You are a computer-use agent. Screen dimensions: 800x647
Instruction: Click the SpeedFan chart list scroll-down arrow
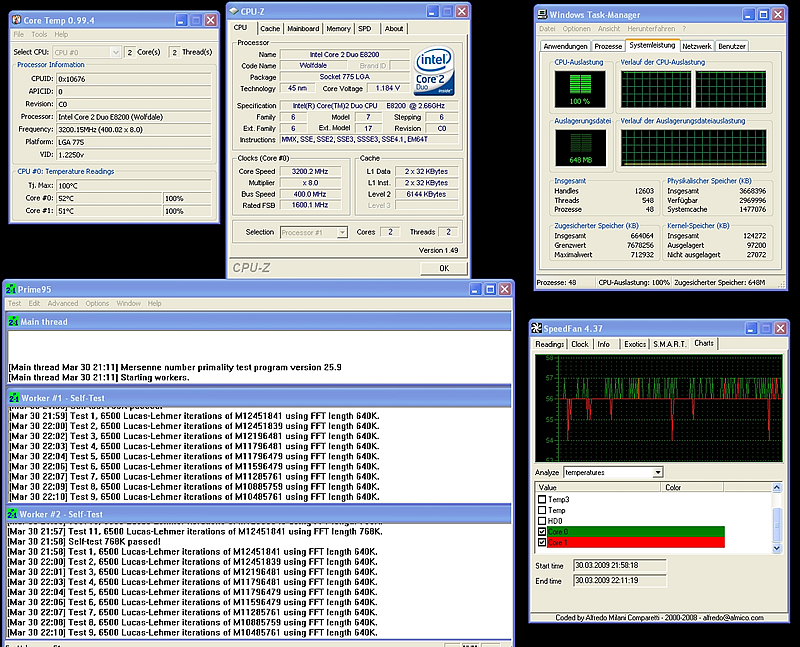[x=777, y=549]
